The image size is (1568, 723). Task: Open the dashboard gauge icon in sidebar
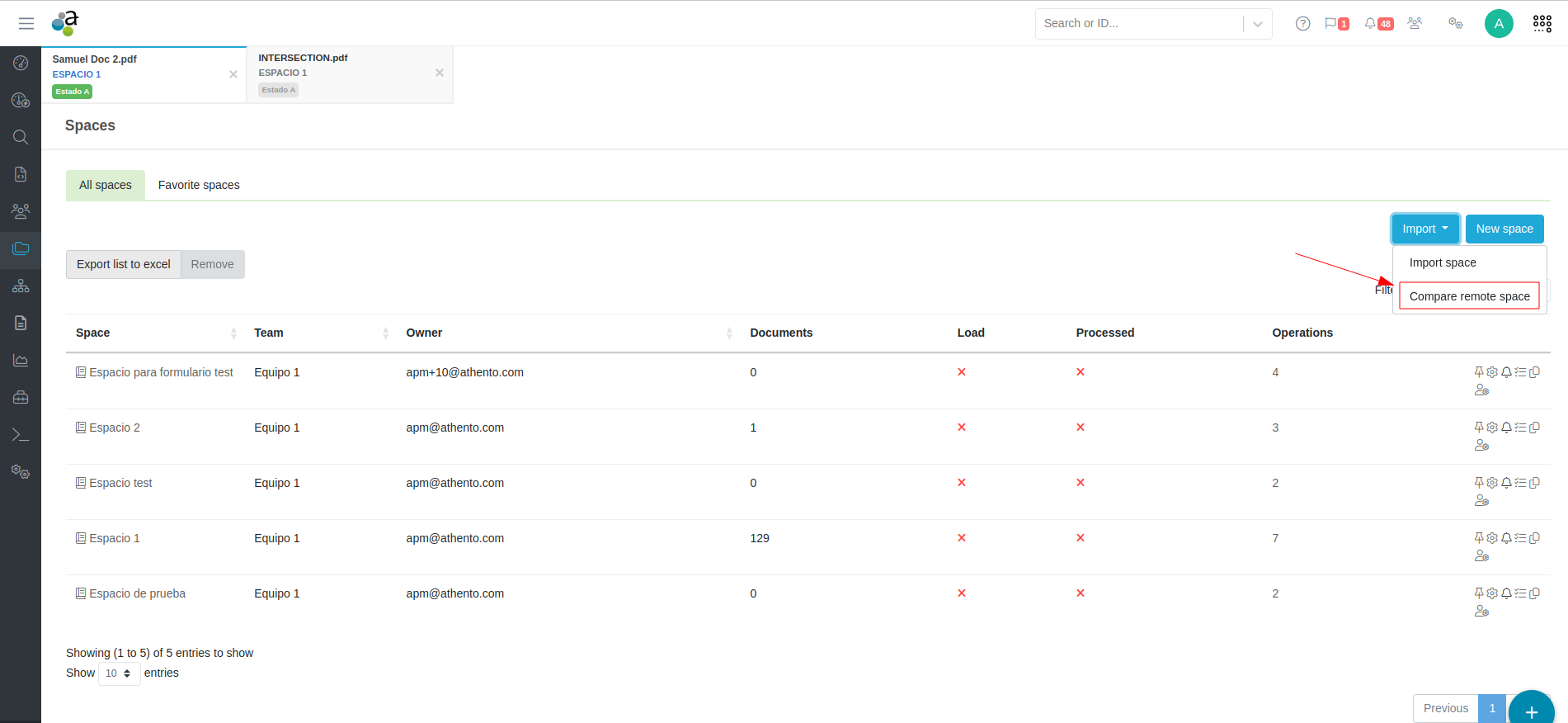coord(21,63)
